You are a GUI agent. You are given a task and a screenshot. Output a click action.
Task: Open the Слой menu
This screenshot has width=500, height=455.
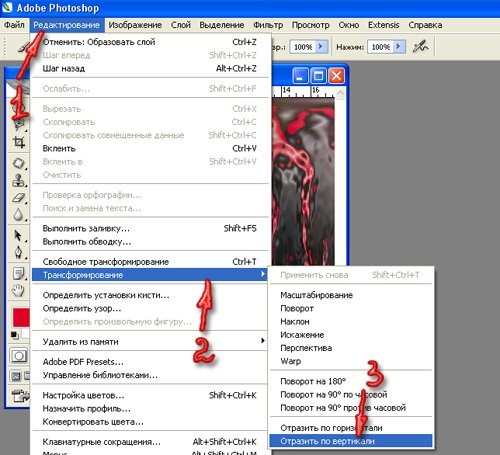tap(181, 25)
